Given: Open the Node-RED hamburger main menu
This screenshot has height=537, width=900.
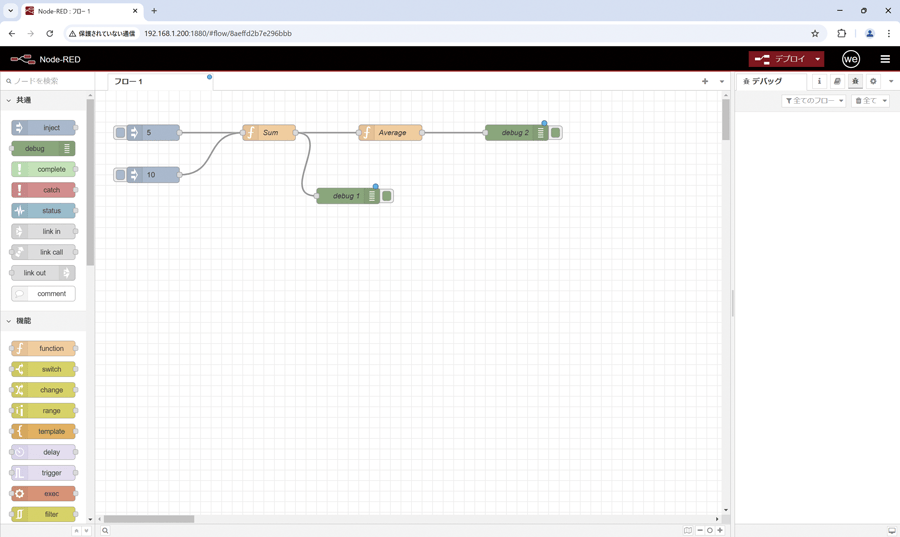Looking at the screenshot, I should pyautogui.click(x=885, y=59).
